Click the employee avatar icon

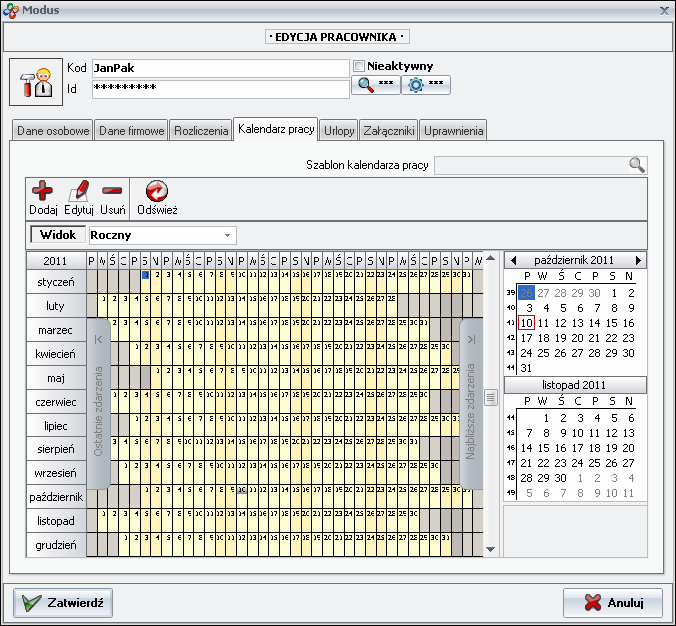[x=36, y=82]
